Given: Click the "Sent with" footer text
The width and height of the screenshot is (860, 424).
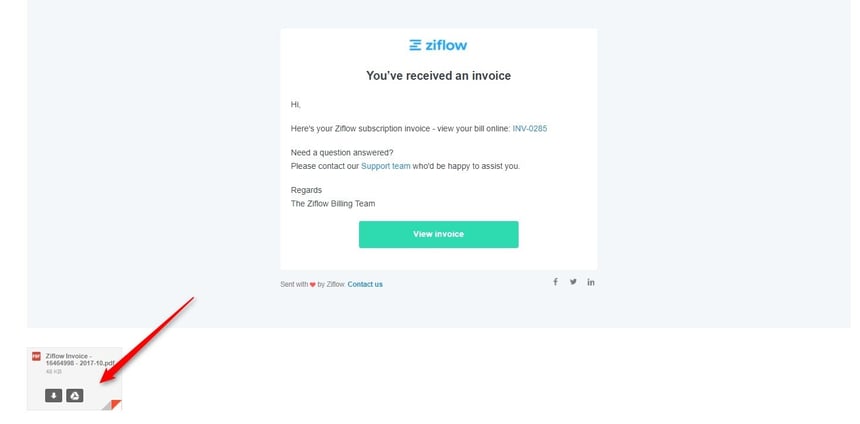Looking at the screenshot, I should pos(294,284).
